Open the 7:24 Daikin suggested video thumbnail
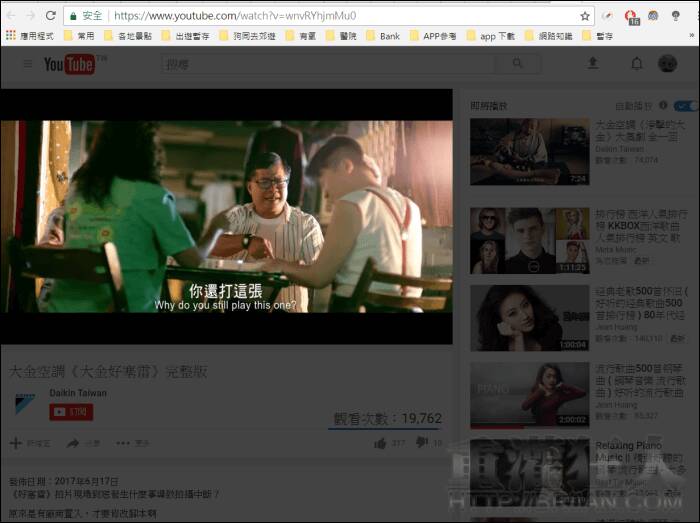 (529, 151)
